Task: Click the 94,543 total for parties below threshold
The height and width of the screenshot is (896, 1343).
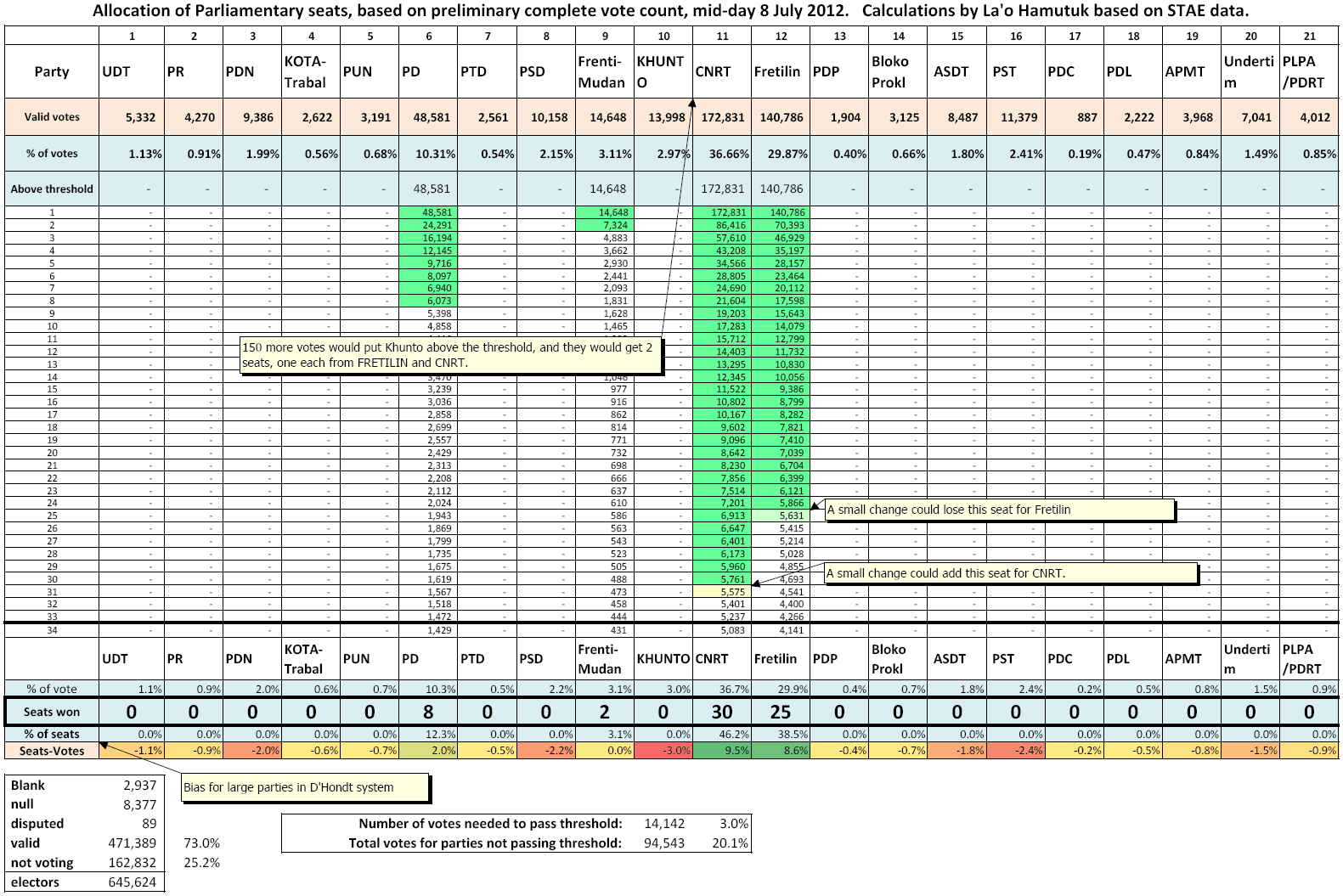Action: pyautogui.click(x=663, y=842)
